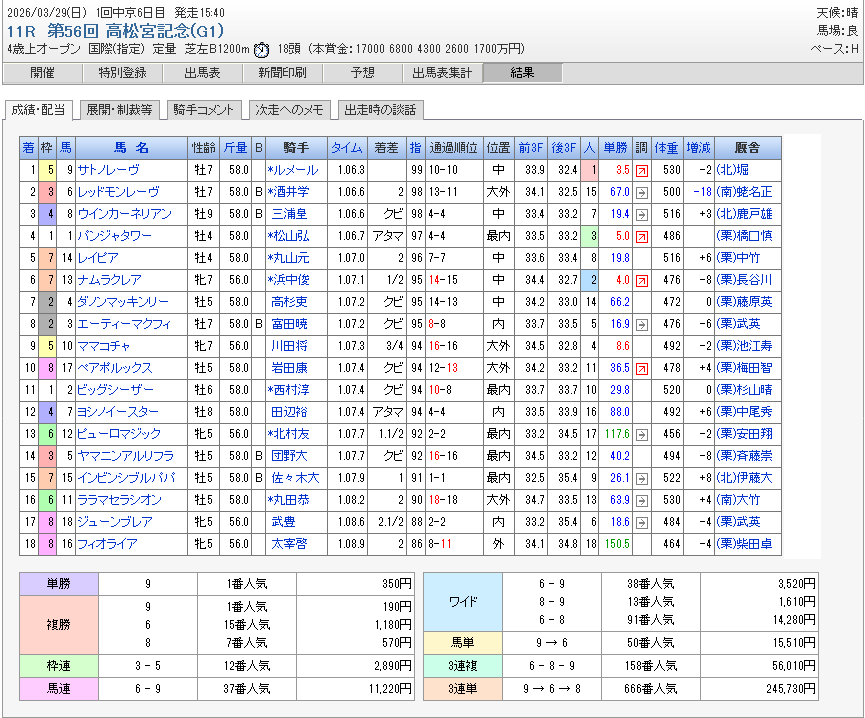Open training icon in ピューロマジック row
Viewport: 865px width, 718px height.
point(641,435)
